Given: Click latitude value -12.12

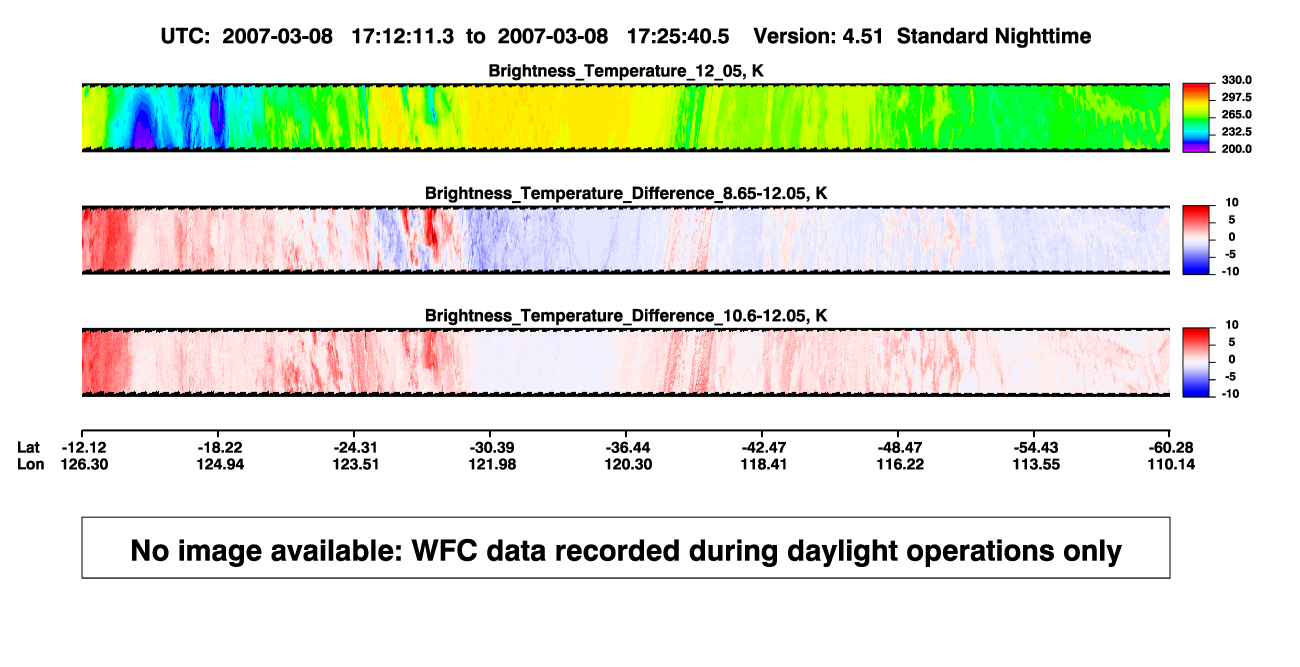Looking at the screenshot, I should (85, 446).
